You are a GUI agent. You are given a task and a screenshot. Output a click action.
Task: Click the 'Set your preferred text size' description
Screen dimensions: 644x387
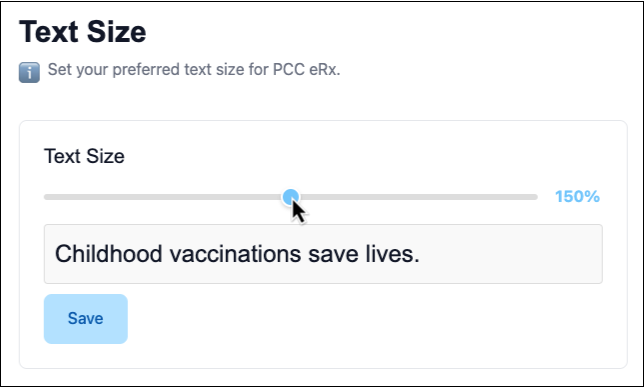[x=194, y=69]
